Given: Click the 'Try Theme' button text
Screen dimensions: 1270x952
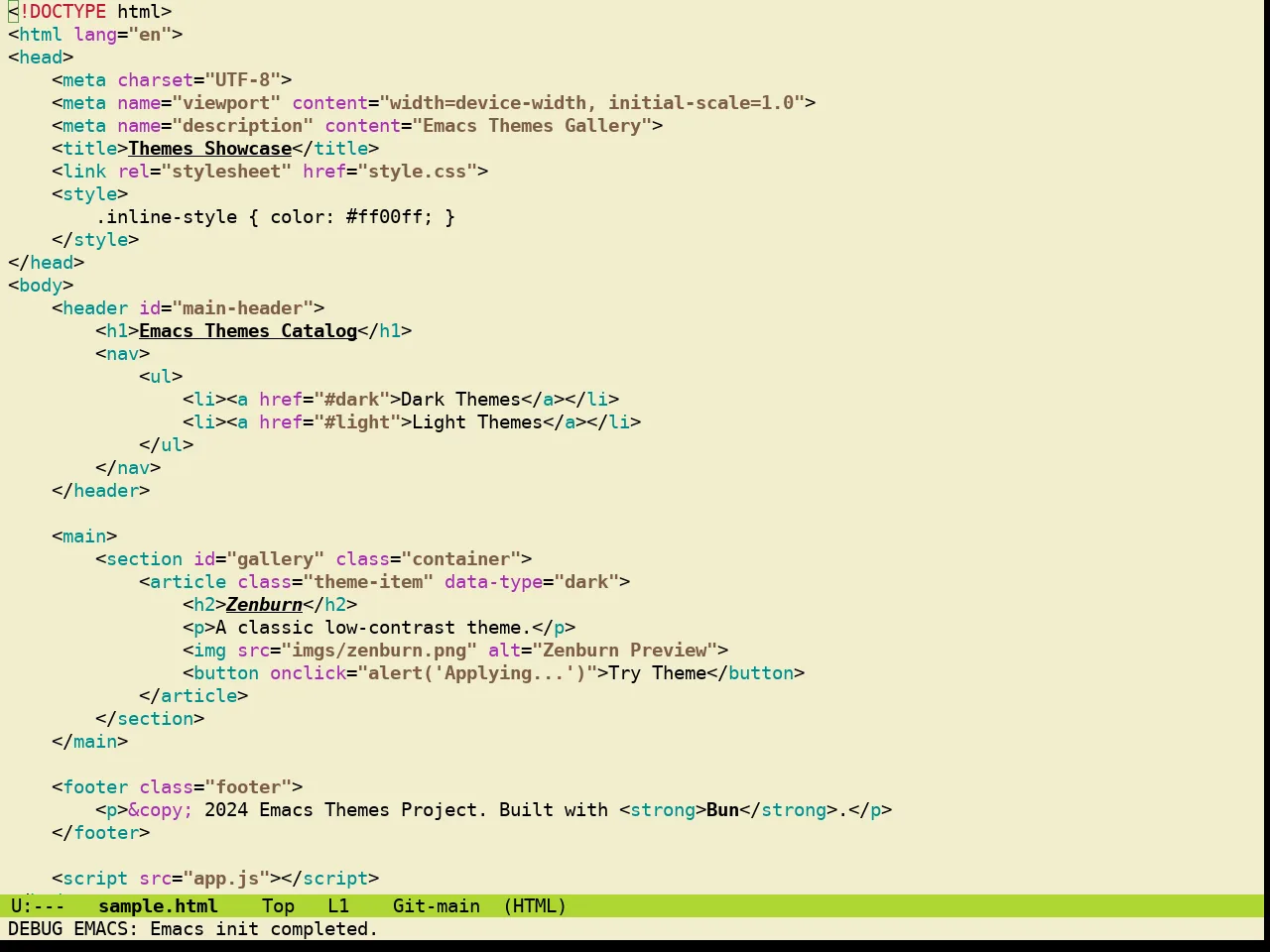Looking at the screenshot, I should (x=657, y=673).
